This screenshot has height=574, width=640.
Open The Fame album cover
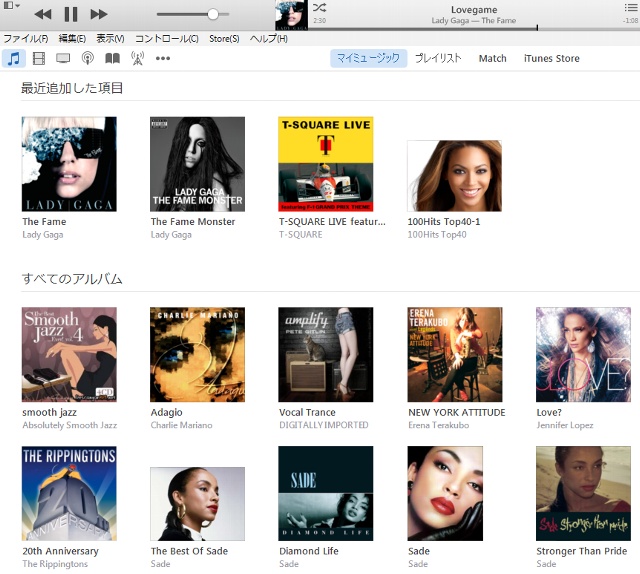pos(69,164)
